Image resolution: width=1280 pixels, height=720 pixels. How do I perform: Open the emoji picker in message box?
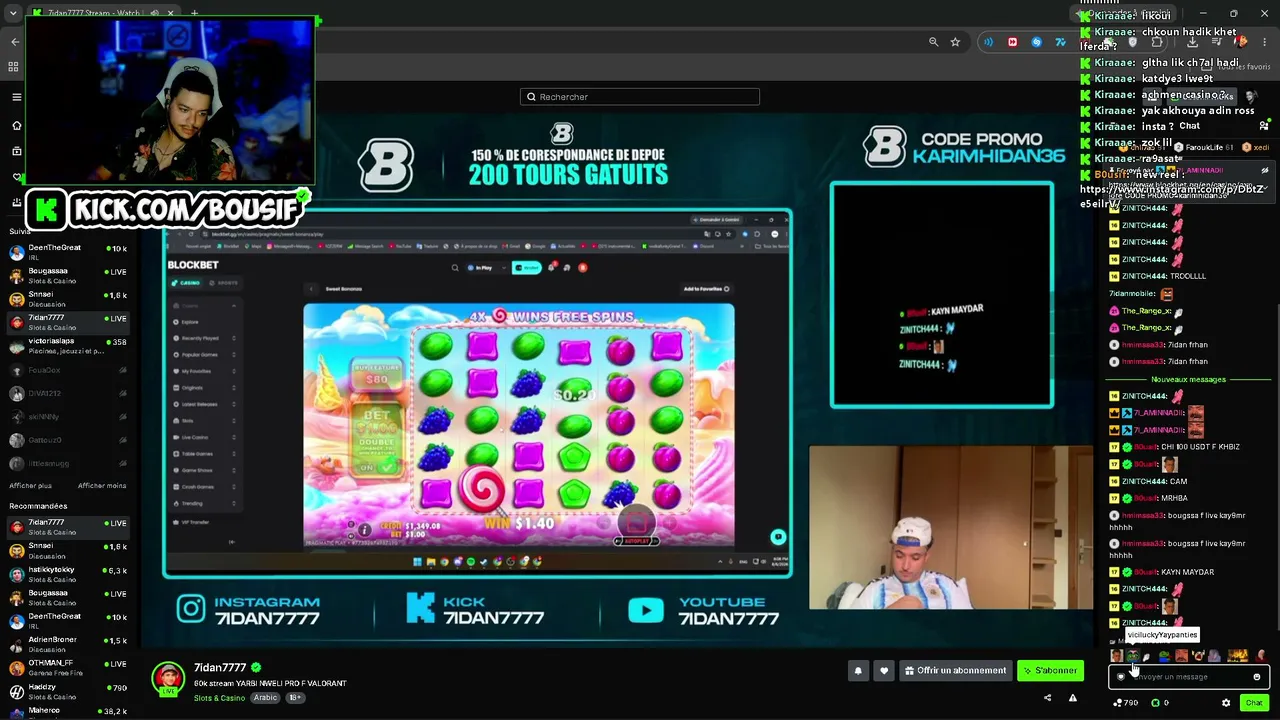click(x=1257, y=677)
